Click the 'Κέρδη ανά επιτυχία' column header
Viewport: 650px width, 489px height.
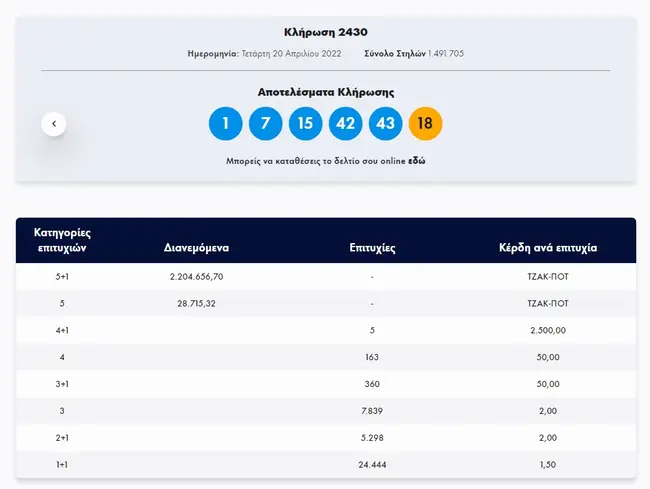pos(547,248)
